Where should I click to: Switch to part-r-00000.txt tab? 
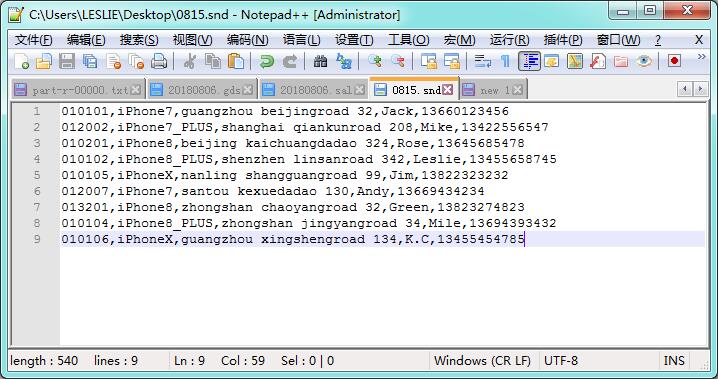pos(77,90)
